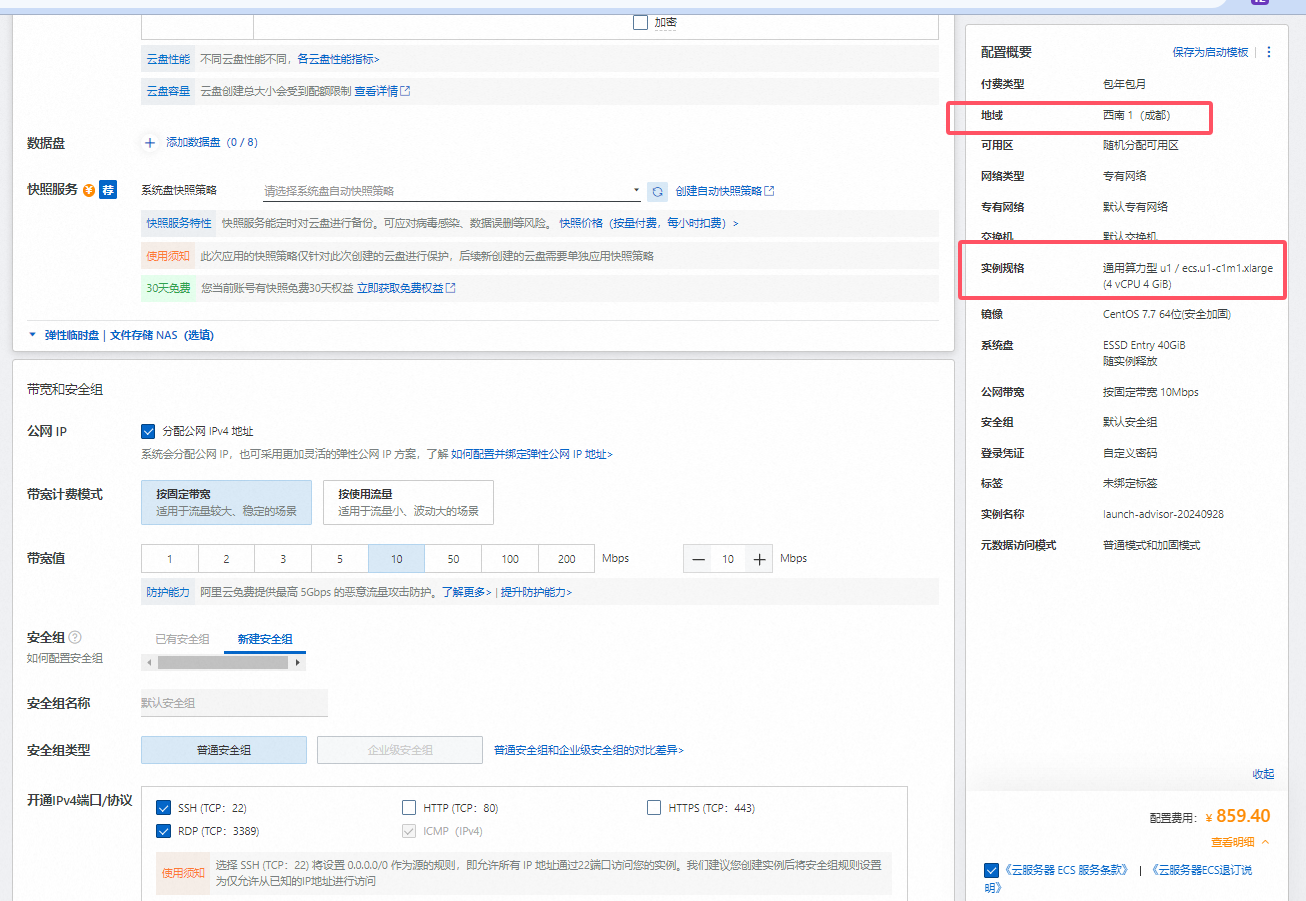Enable the HTTPS (TCP: 443) port
This screenshot has height=901, width=1306.
point(654,808)
